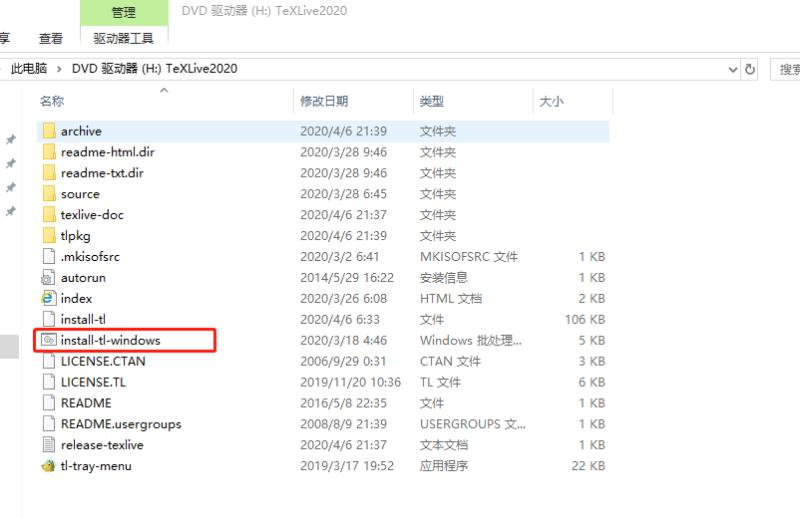Select the texlive-doc folder name

tap(92, 215)
